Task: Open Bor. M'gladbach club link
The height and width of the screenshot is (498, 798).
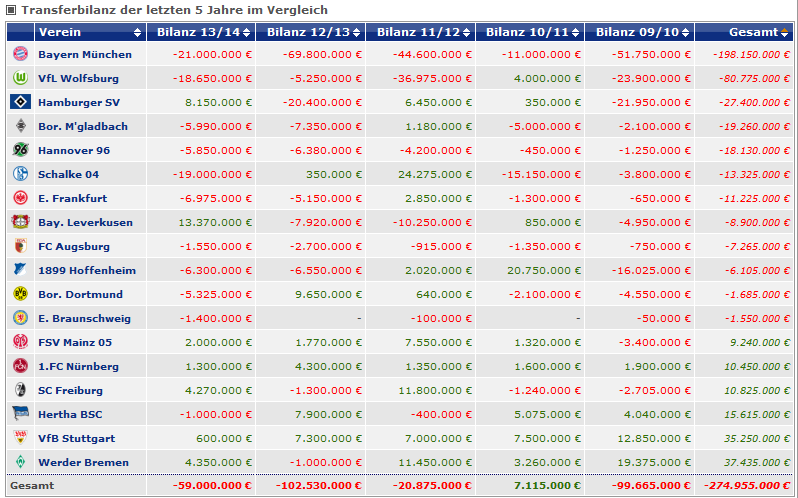Action: coord(83,126)
